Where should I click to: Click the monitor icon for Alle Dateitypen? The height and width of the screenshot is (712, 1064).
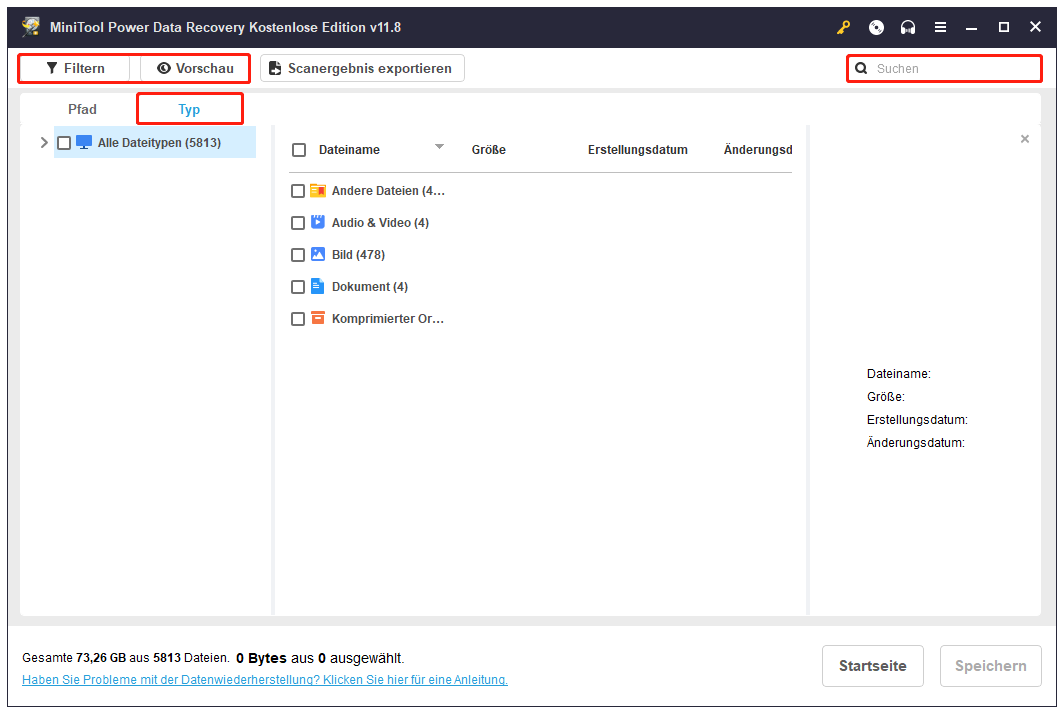point(83,143)
